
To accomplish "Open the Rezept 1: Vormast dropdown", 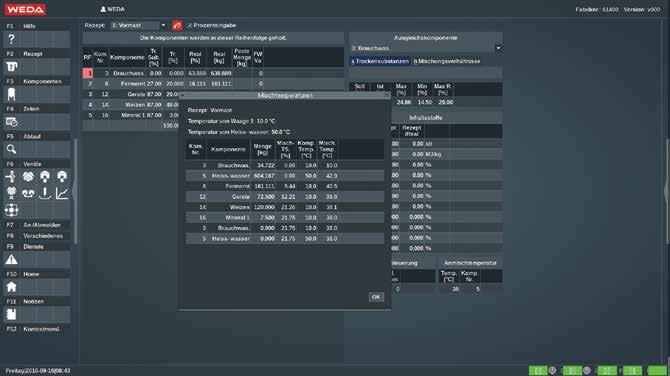I will (138, 26).
